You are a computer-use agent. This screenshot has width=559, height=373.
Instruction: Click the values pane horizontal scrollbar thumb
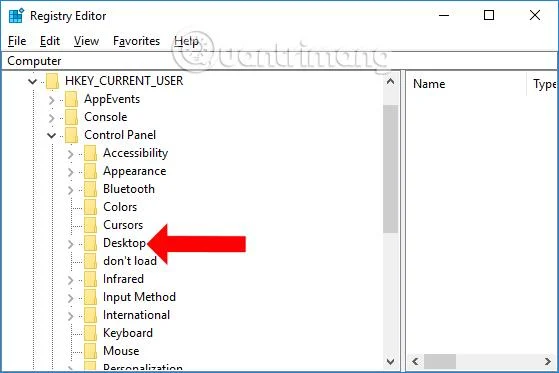tap(440, 362)
